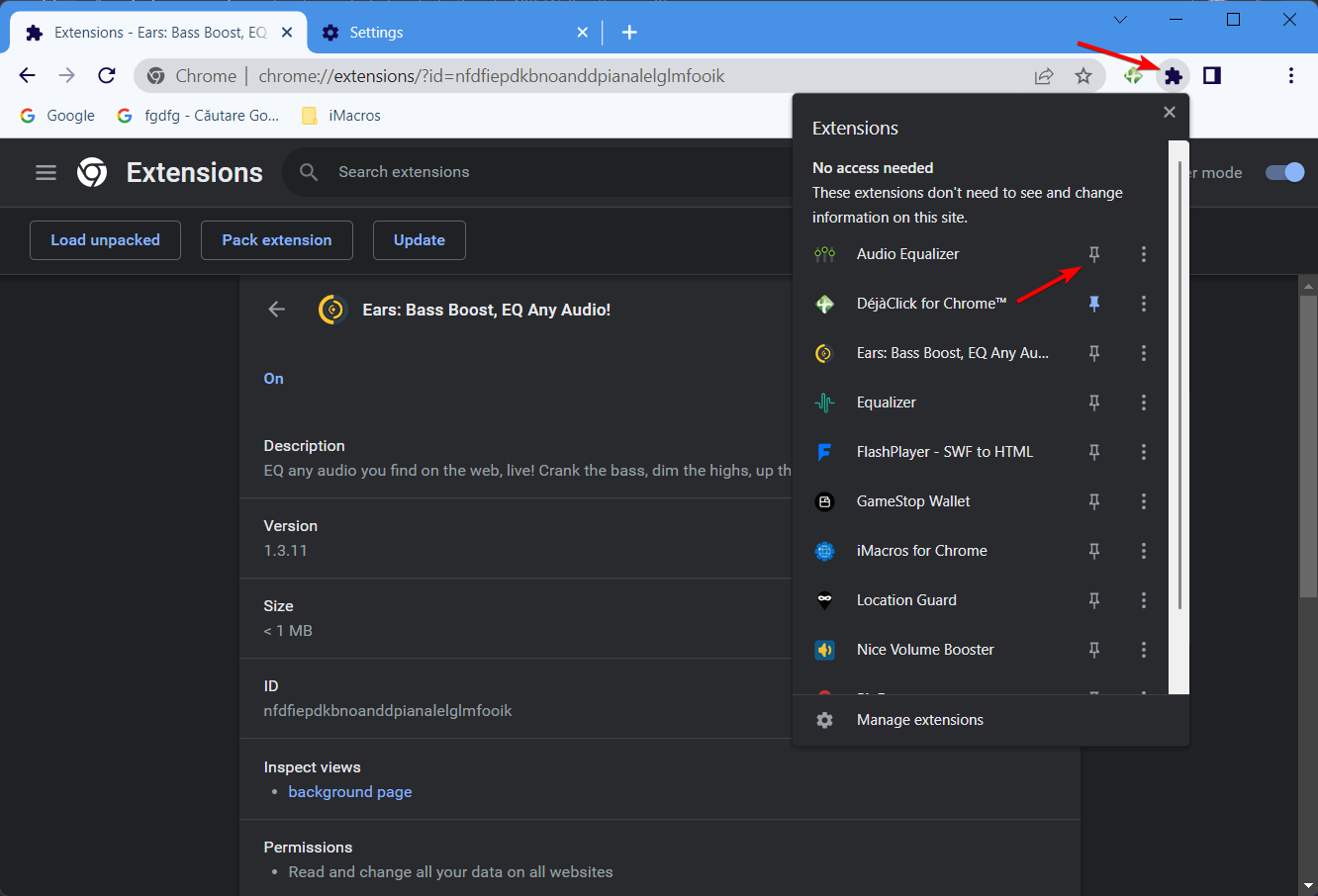Click the Load unpacked button
The image size is (1318, 896).
(105, 240)
